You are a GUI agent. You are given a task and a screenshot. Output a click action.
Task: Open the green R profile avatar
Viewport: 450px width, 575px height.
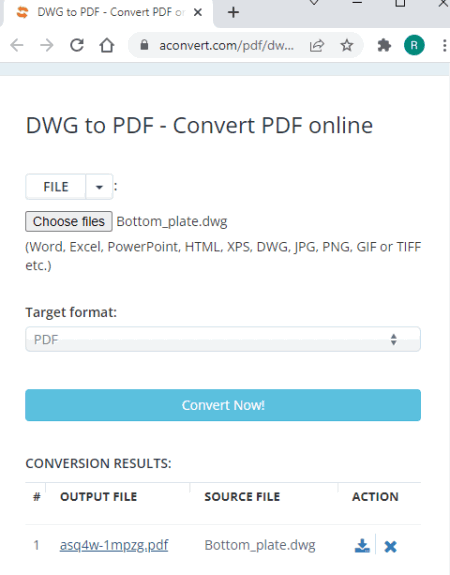[x=414, y=45]
